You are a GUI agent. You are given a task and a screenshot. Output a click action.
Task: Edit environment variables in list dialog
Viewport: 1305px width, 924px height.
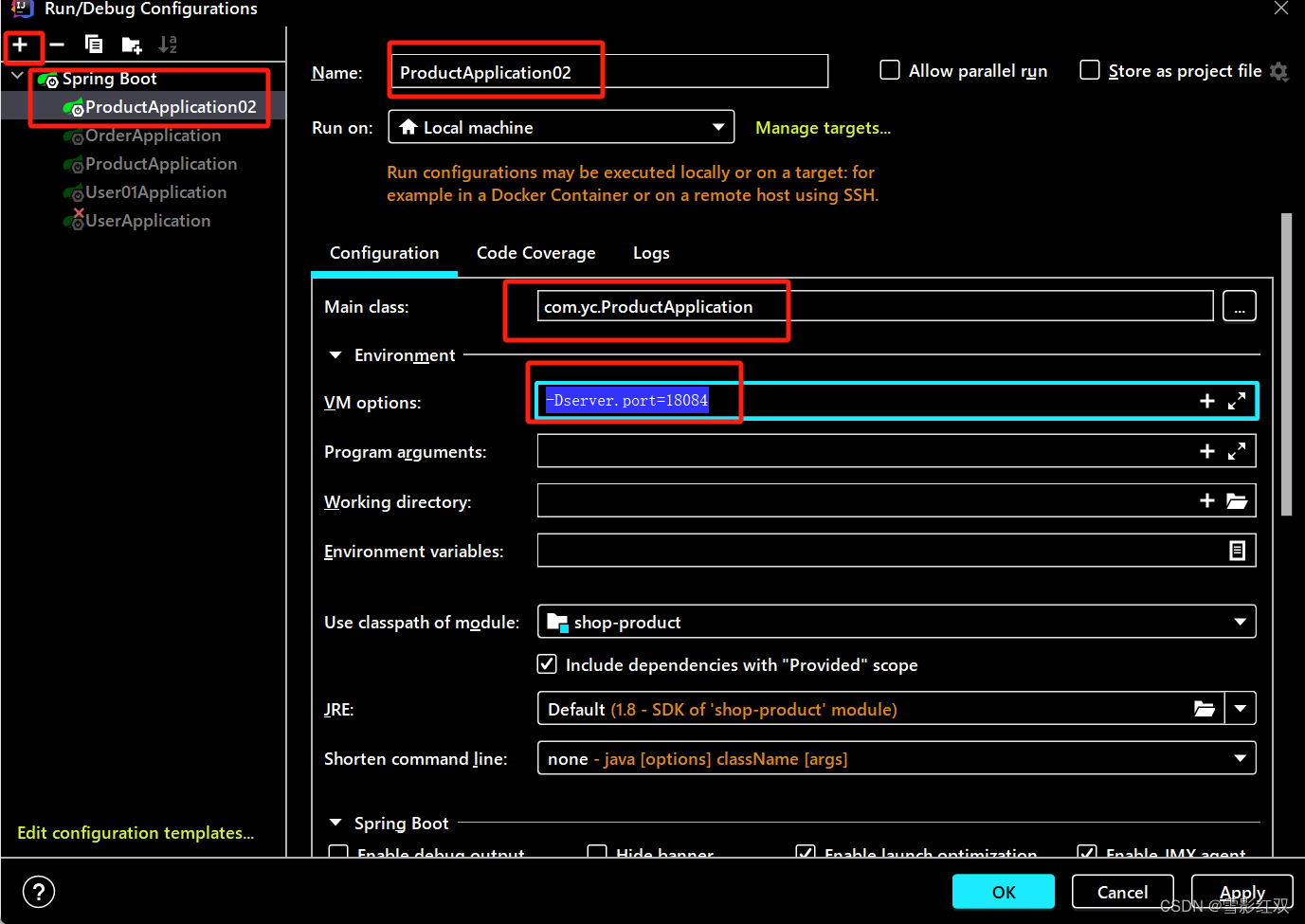(x=1237, y=551)
